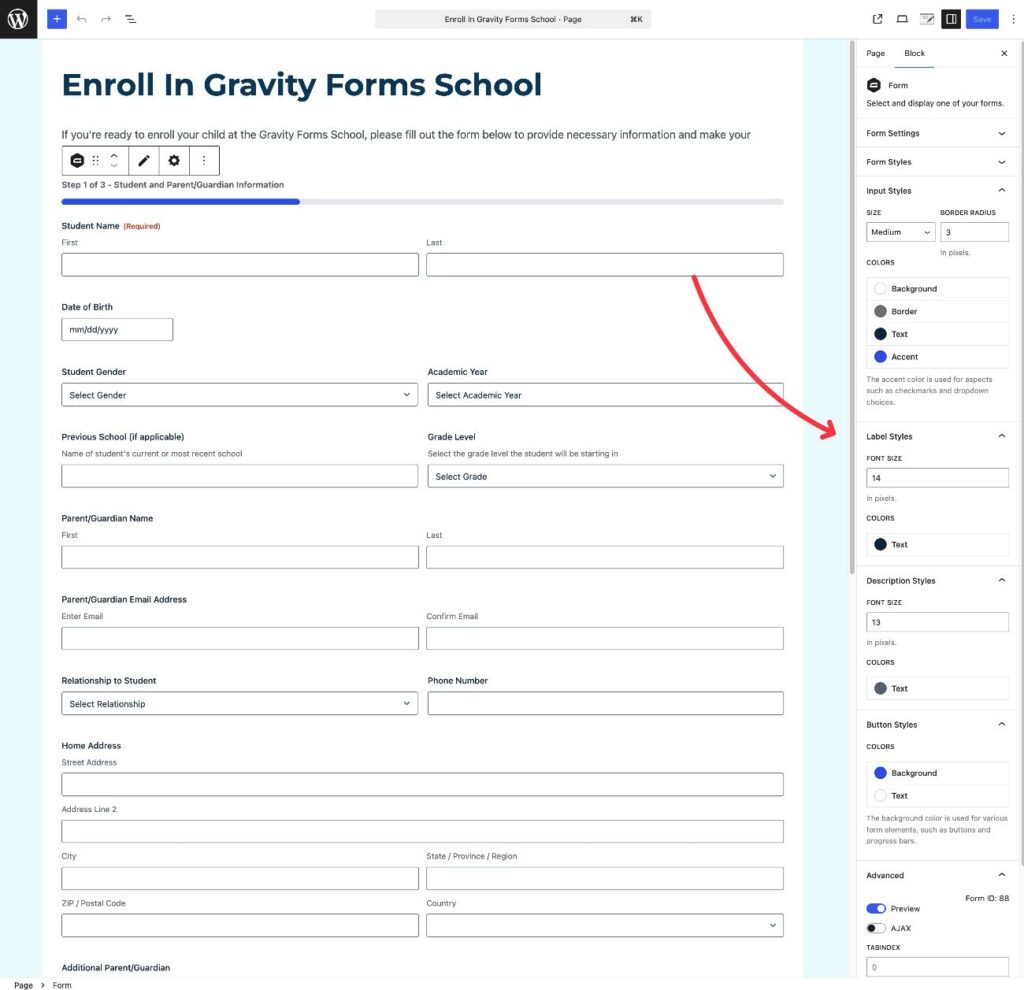Viewport: 1024px width, 990px height.
Task: Open the Country dropdown
Action: coord(605,925)
